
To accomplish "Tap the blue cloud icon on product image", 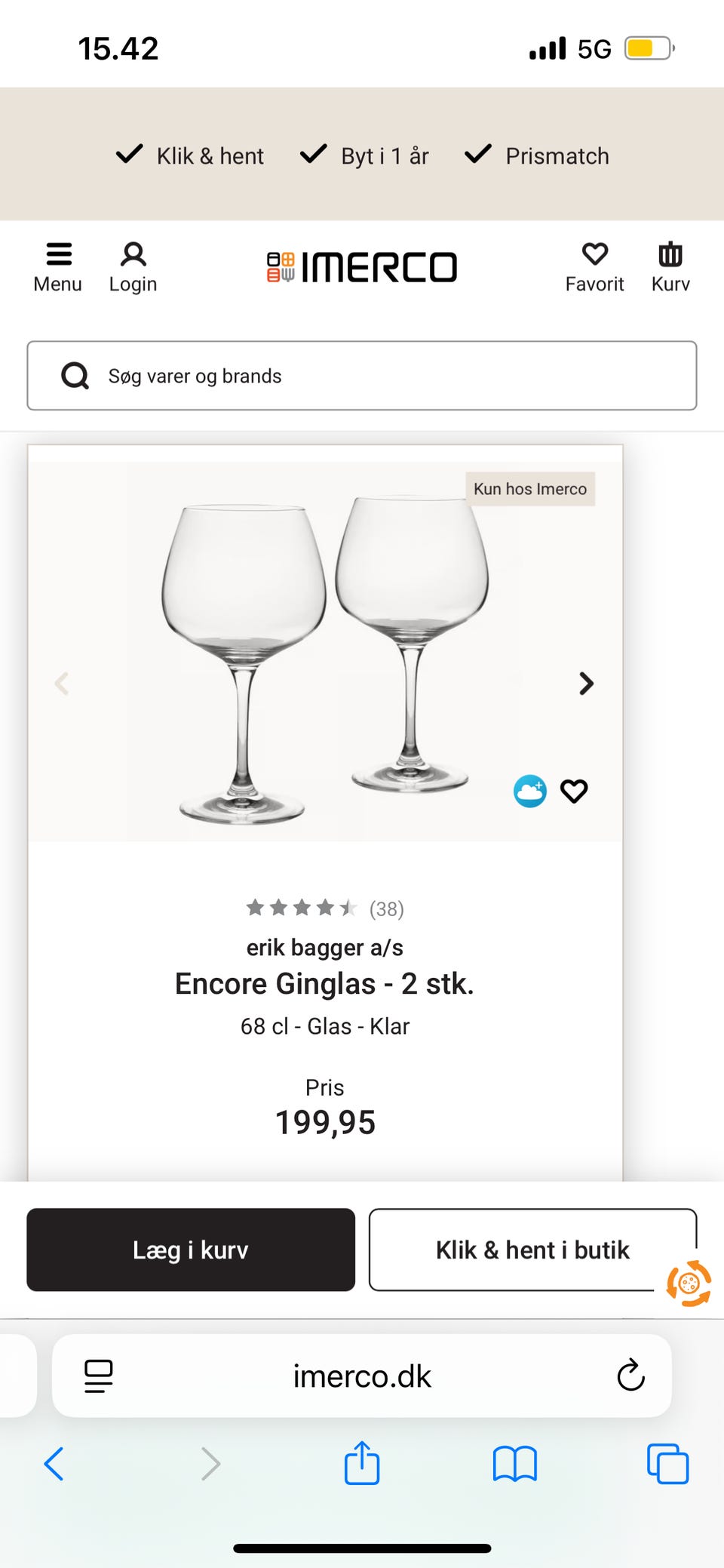I will 530,791.
